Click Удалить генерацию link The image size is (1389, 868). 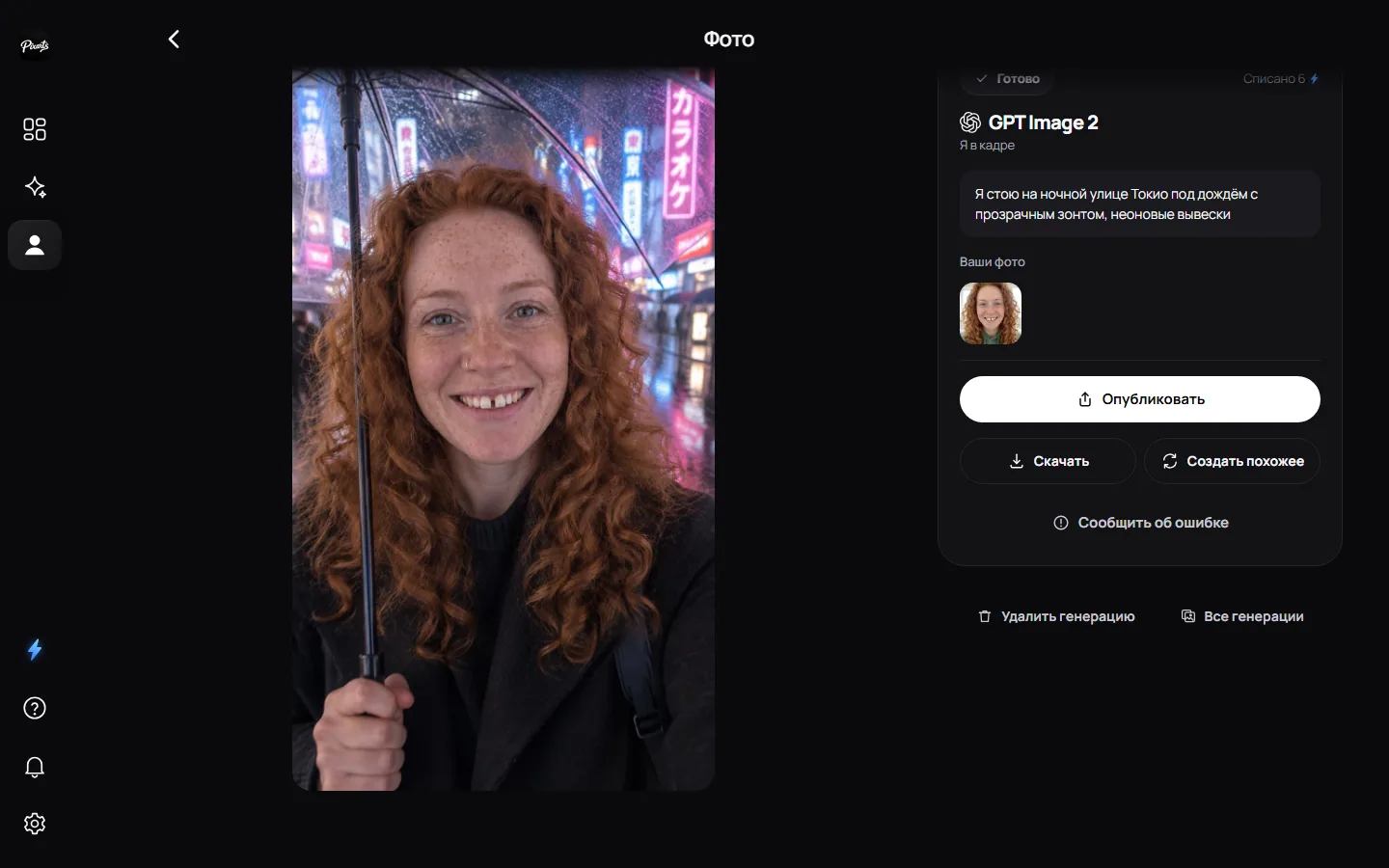(1056, 616)
